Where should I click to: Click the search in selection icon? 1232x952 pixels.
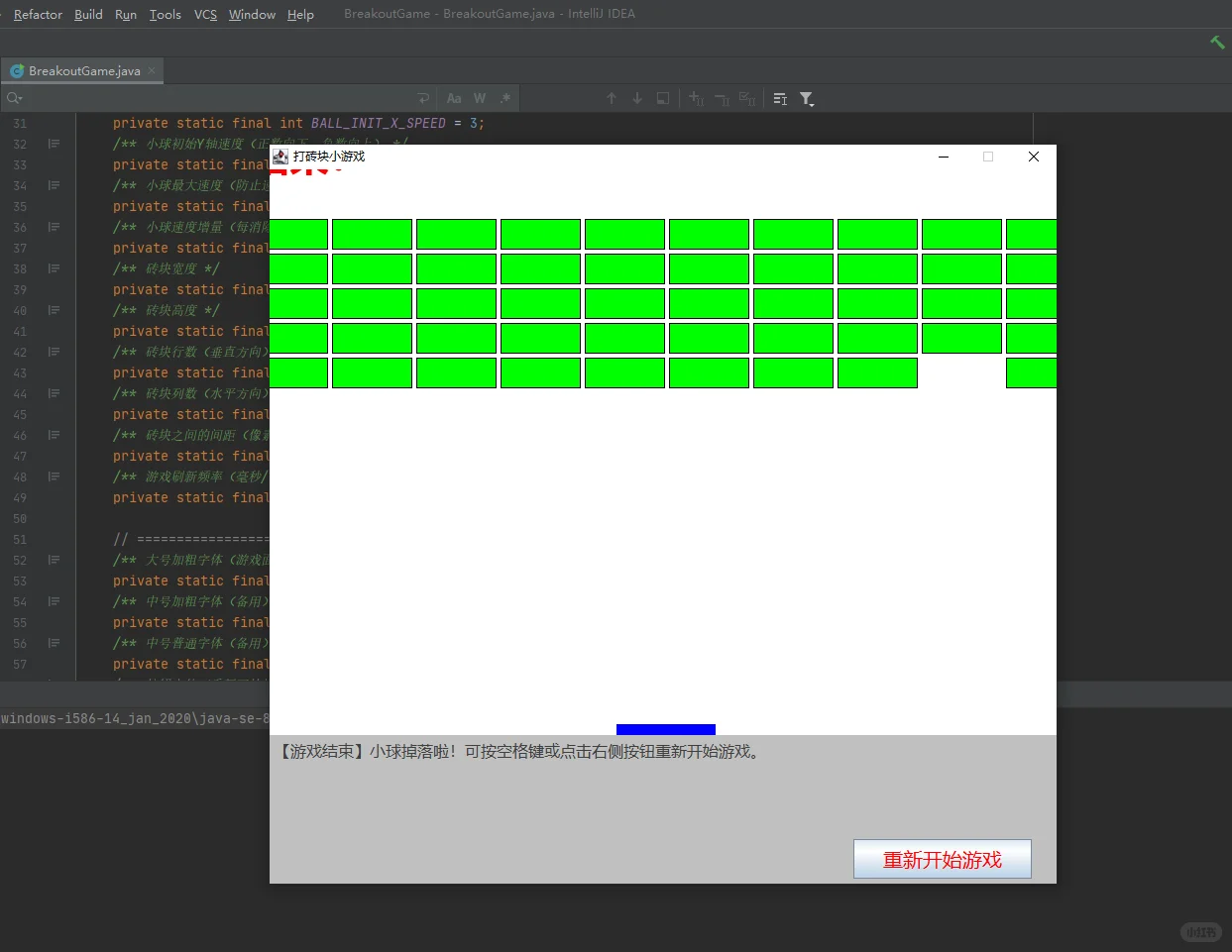point(663,98)
